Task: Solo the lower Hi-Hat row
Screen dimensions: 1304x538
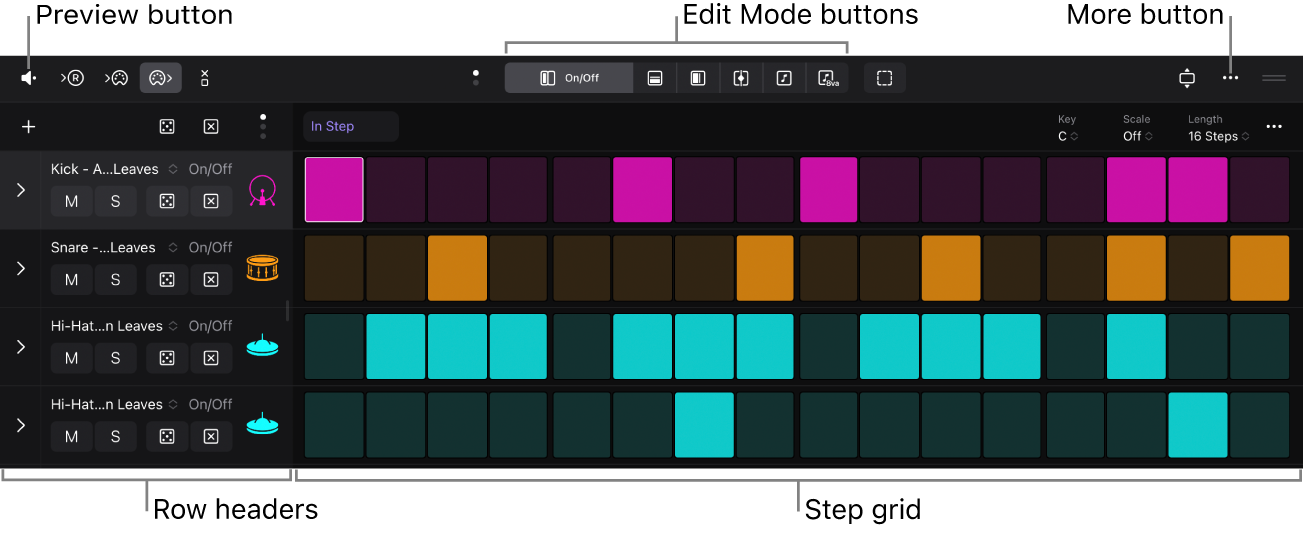Action: (x=115, y=437)
